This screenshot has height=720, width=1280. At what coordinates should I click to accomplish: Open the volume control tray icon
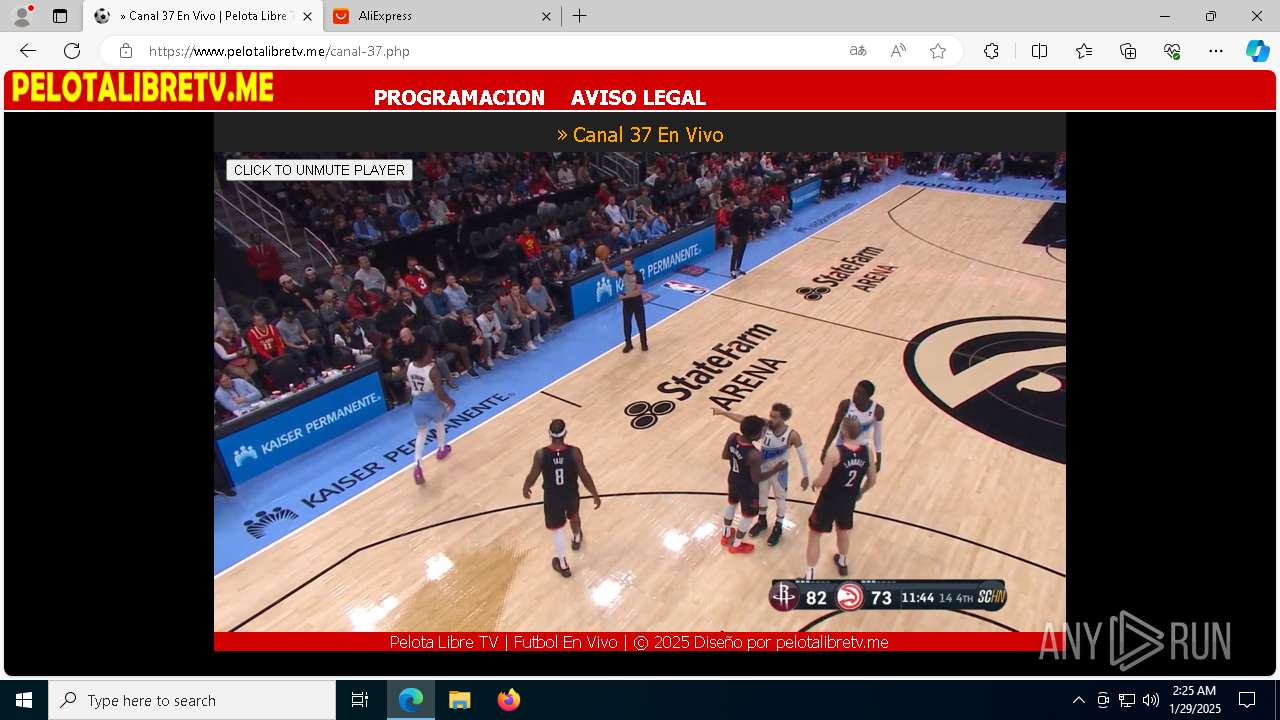pyautogui.click(x=1151, y=700)
